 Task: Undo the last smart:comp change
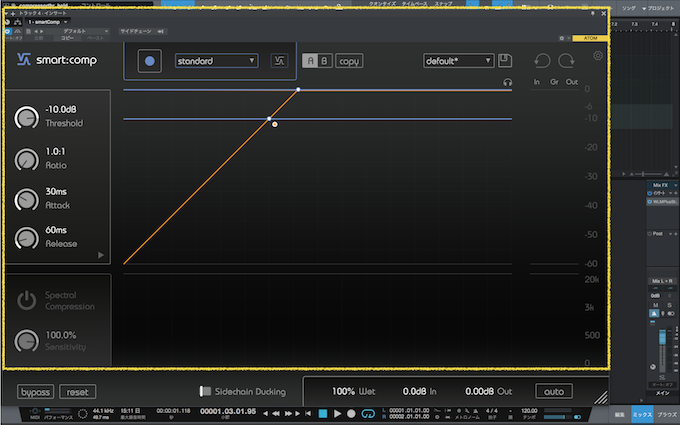pos(542,61)
